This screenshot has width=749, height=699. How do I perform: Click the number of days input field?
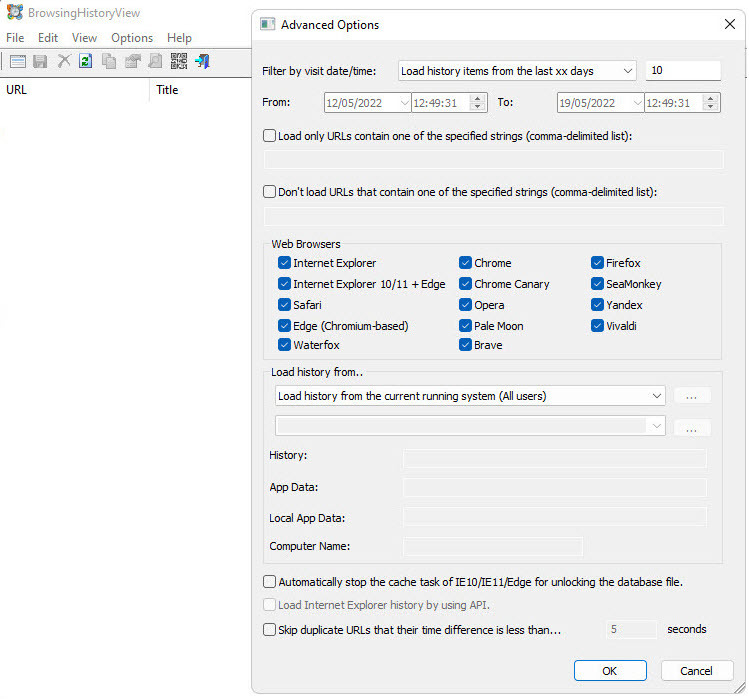683,71
